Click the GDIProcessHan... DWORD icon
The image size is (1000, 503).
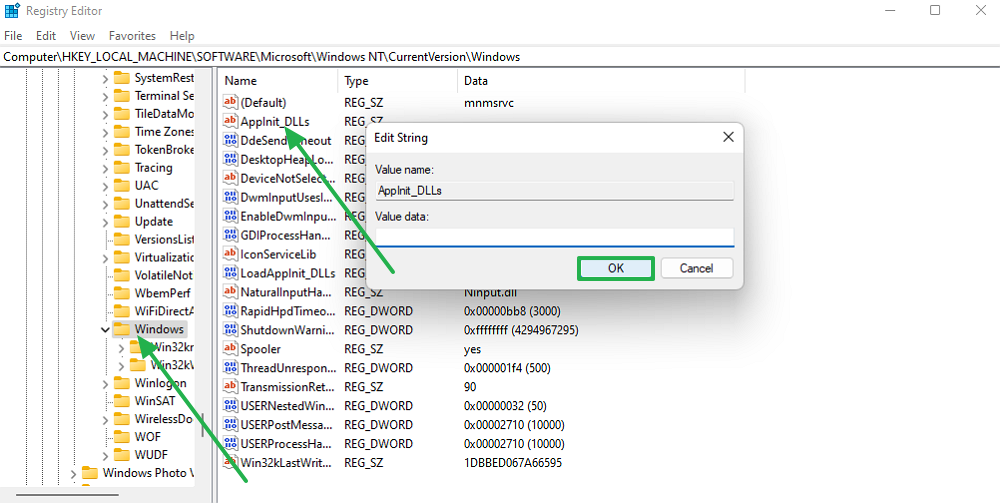(230, 235)
